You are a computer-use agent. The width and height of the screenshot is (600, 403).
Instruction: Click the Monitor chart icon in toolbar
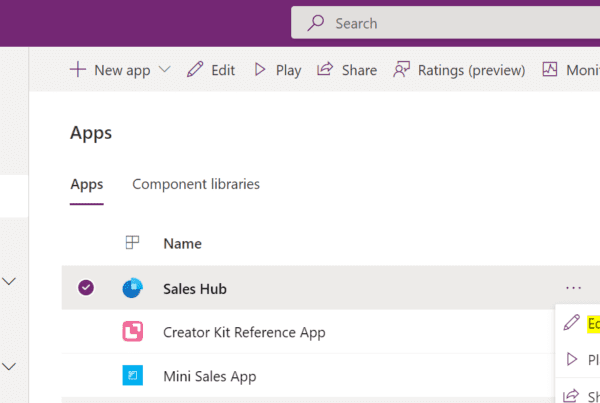(549, 70)
